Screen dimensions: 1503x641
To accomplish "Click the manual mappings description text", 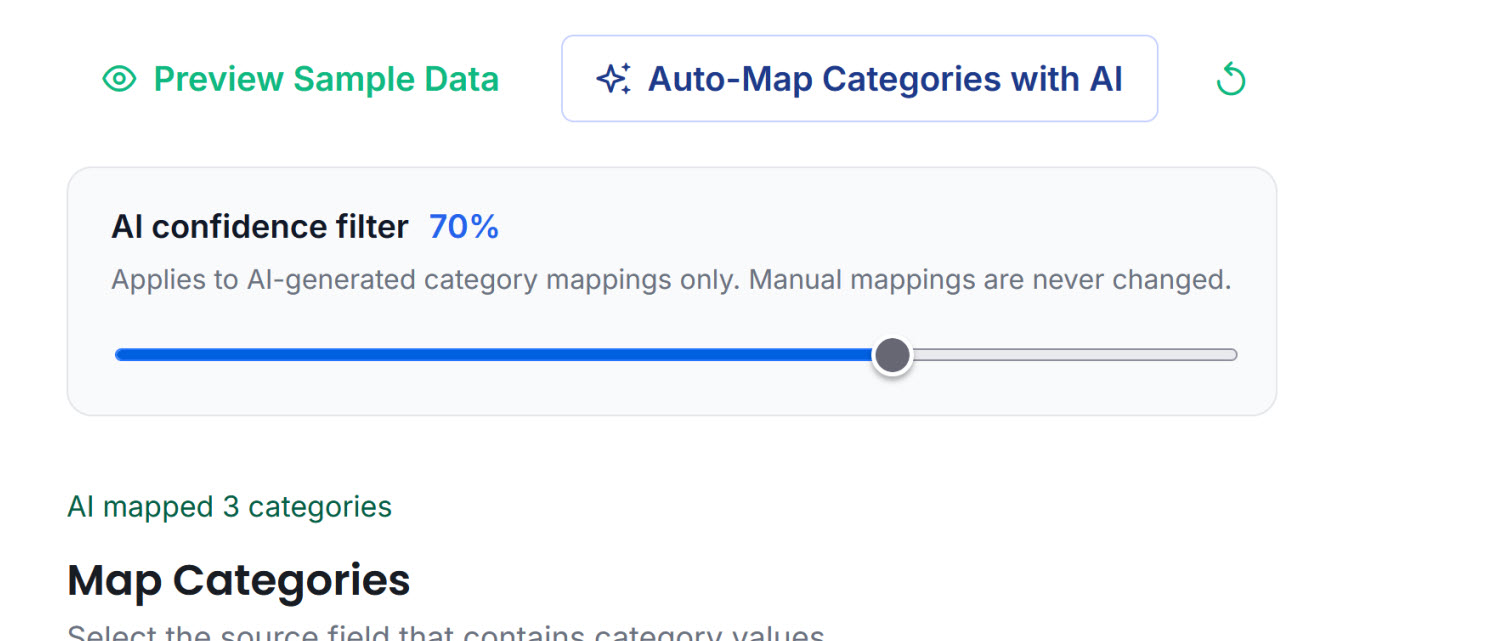I will coord(990,279).
